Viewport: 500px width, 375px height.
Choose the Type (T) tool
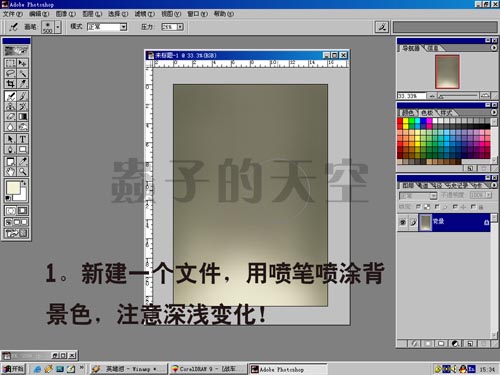22,139
